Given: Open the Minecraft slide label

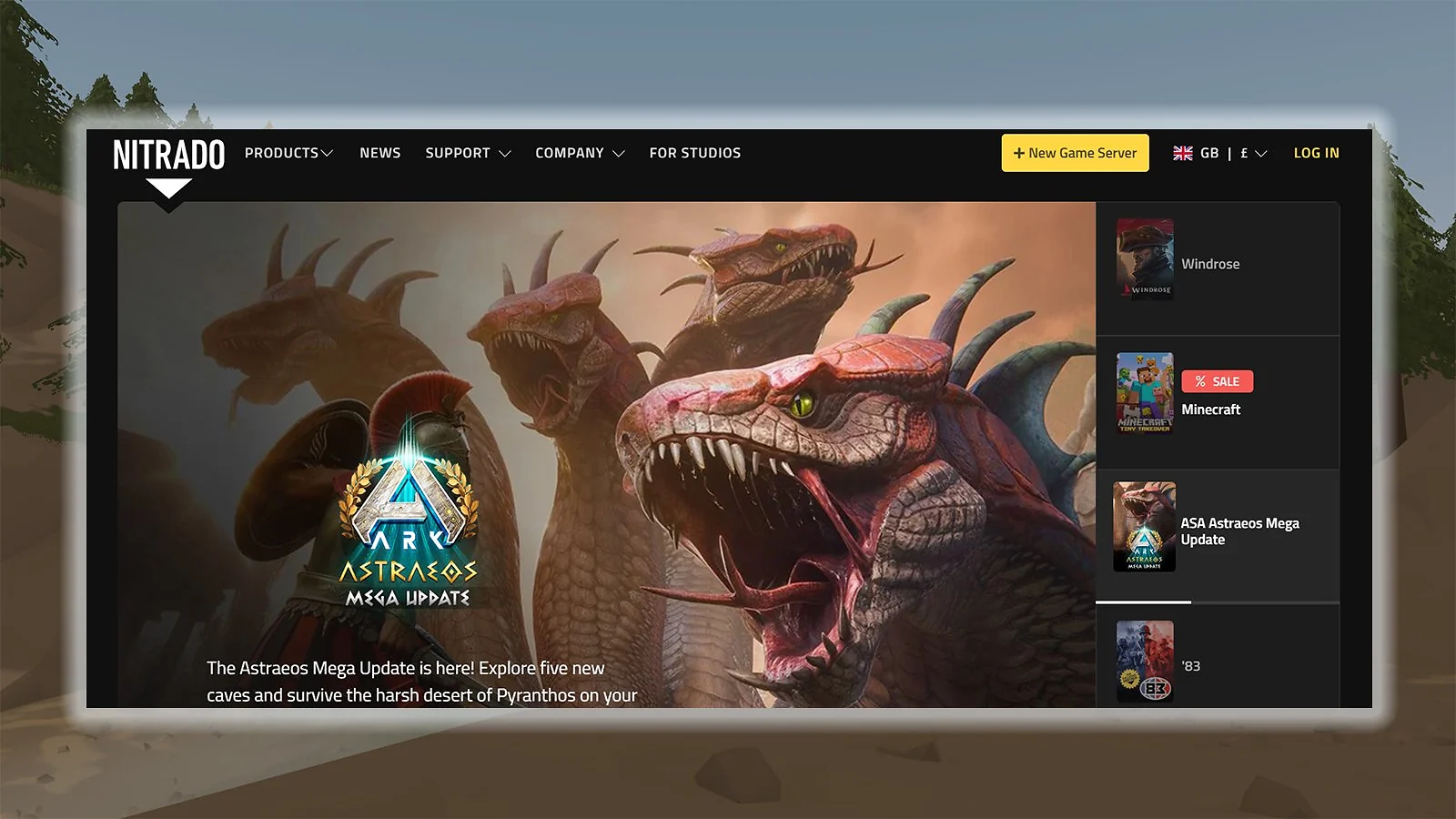Looking at the screenshot, I should click(1210, 409).
